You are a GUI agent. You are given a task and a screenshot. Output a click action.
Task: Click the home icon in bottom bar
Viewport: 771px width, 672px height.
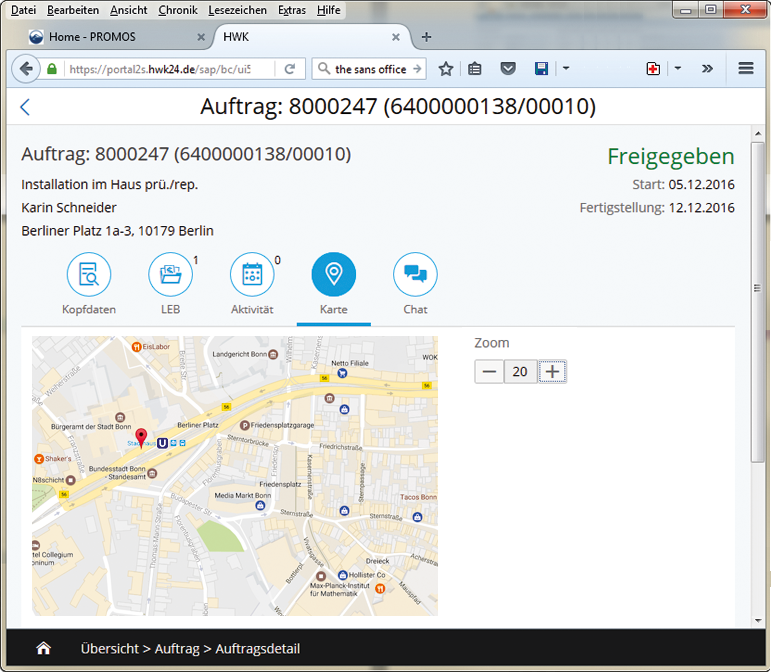[43, 648]
